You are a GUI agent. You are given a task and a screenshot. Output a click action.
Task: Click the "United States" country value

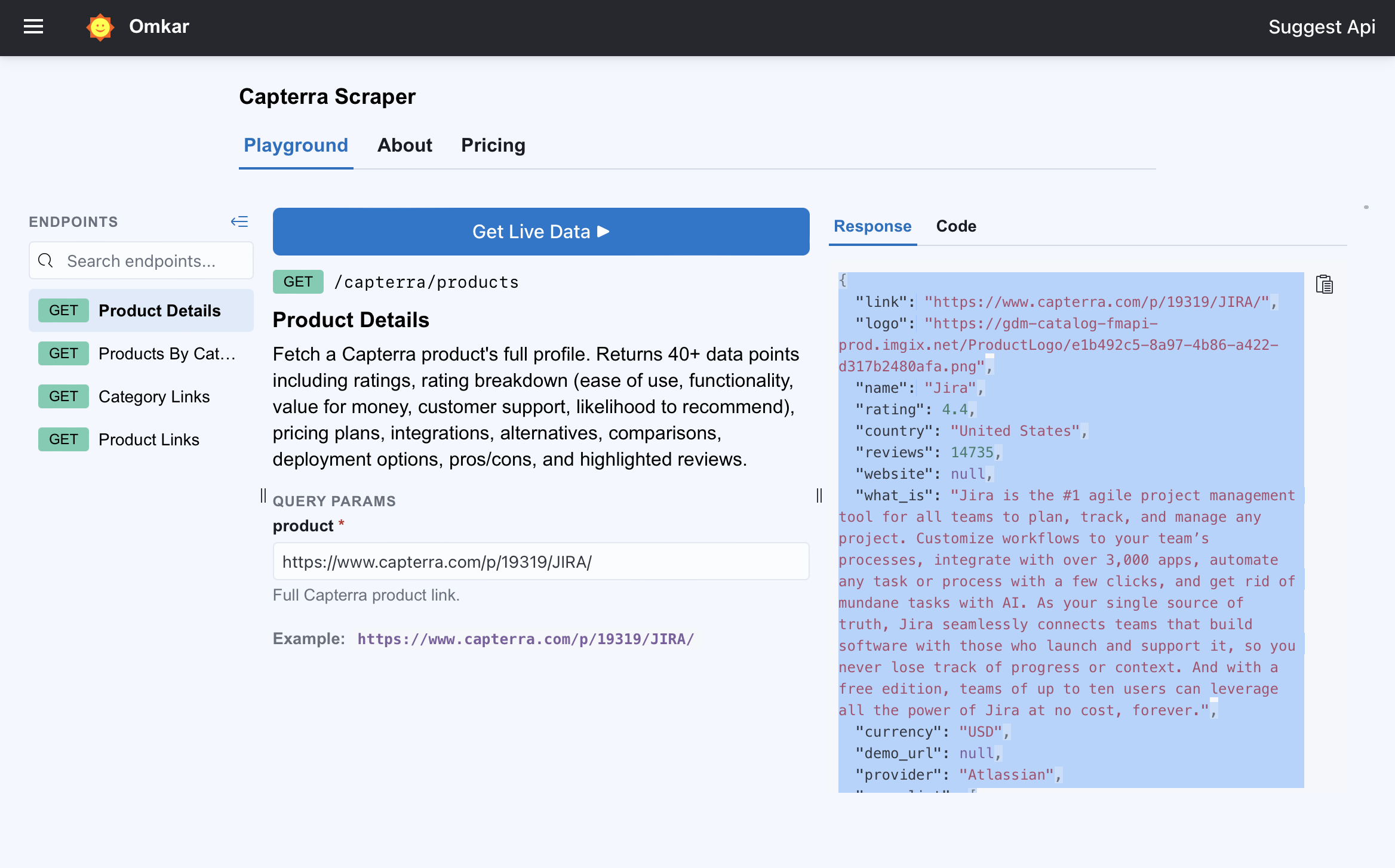pos(1015,431)
